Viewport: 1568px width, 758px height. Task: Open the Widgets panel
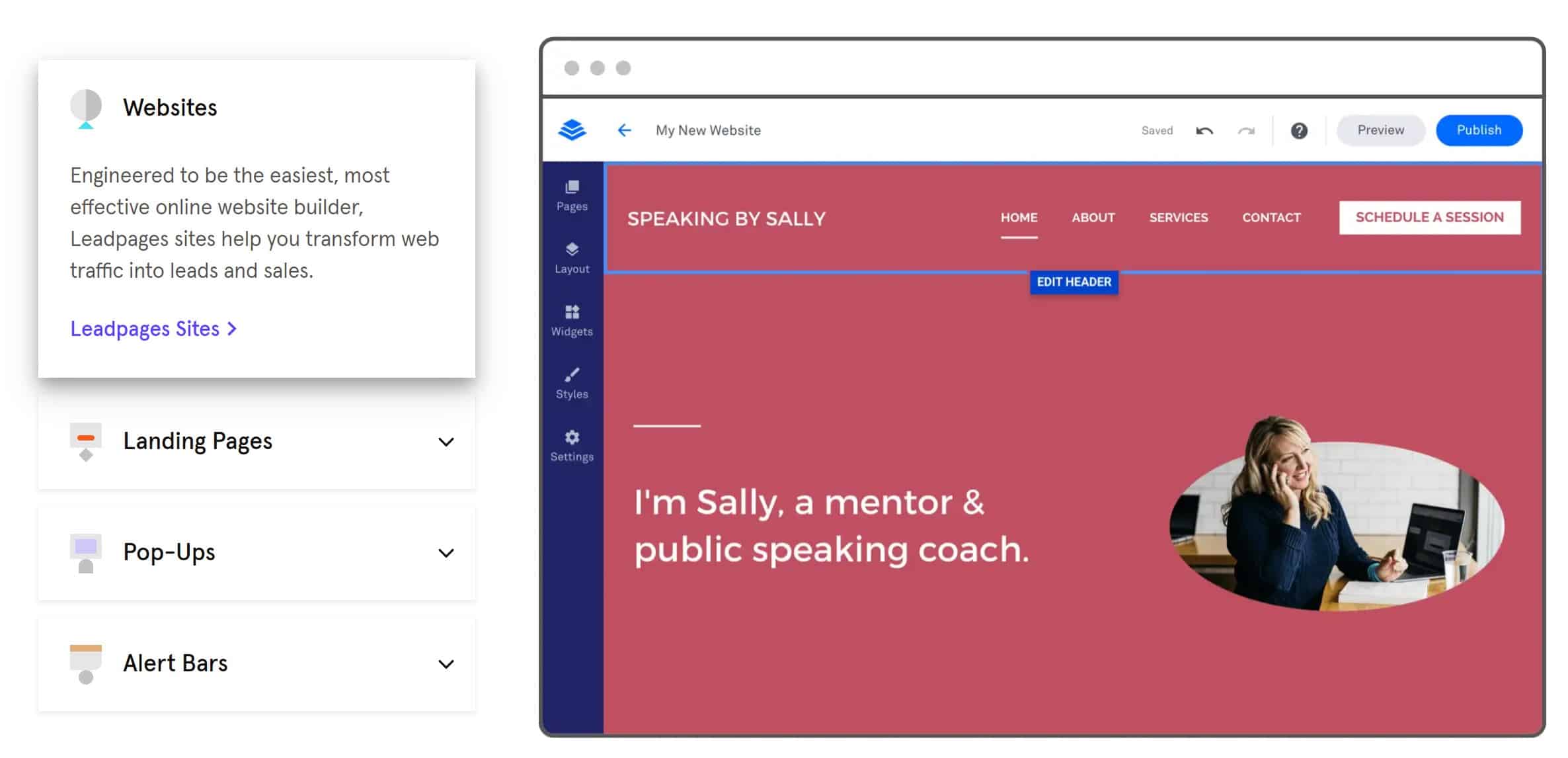coord(572,319)
